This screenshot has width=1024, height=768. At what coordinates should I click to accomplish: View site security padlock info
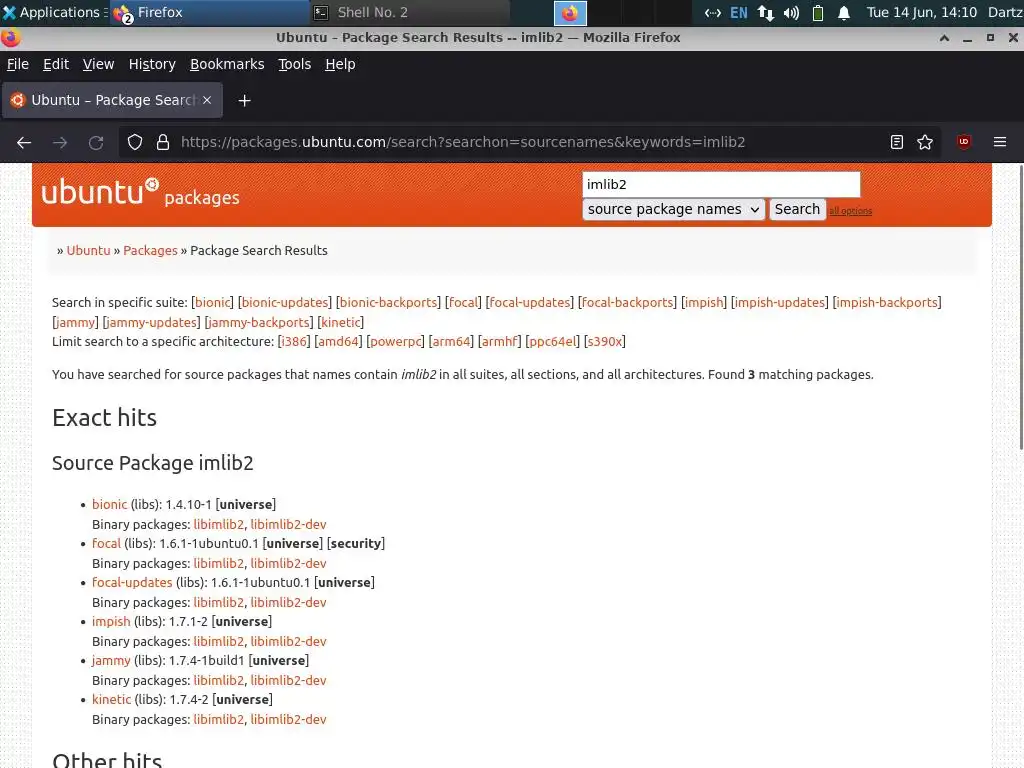point(163,142)
